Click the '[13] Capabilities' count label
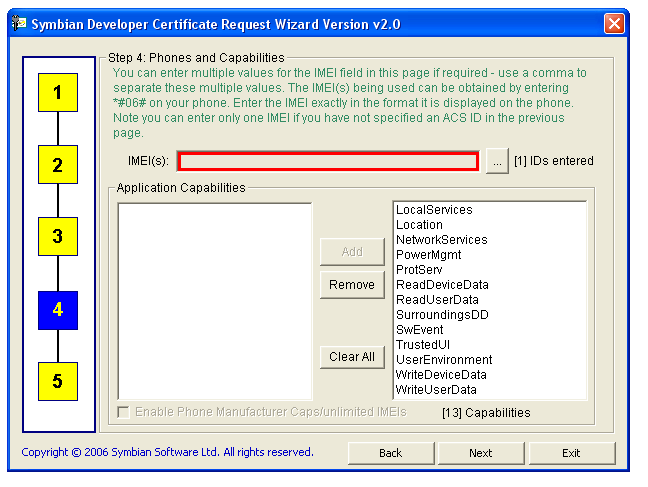648x487 pixels. pos(486,413)
